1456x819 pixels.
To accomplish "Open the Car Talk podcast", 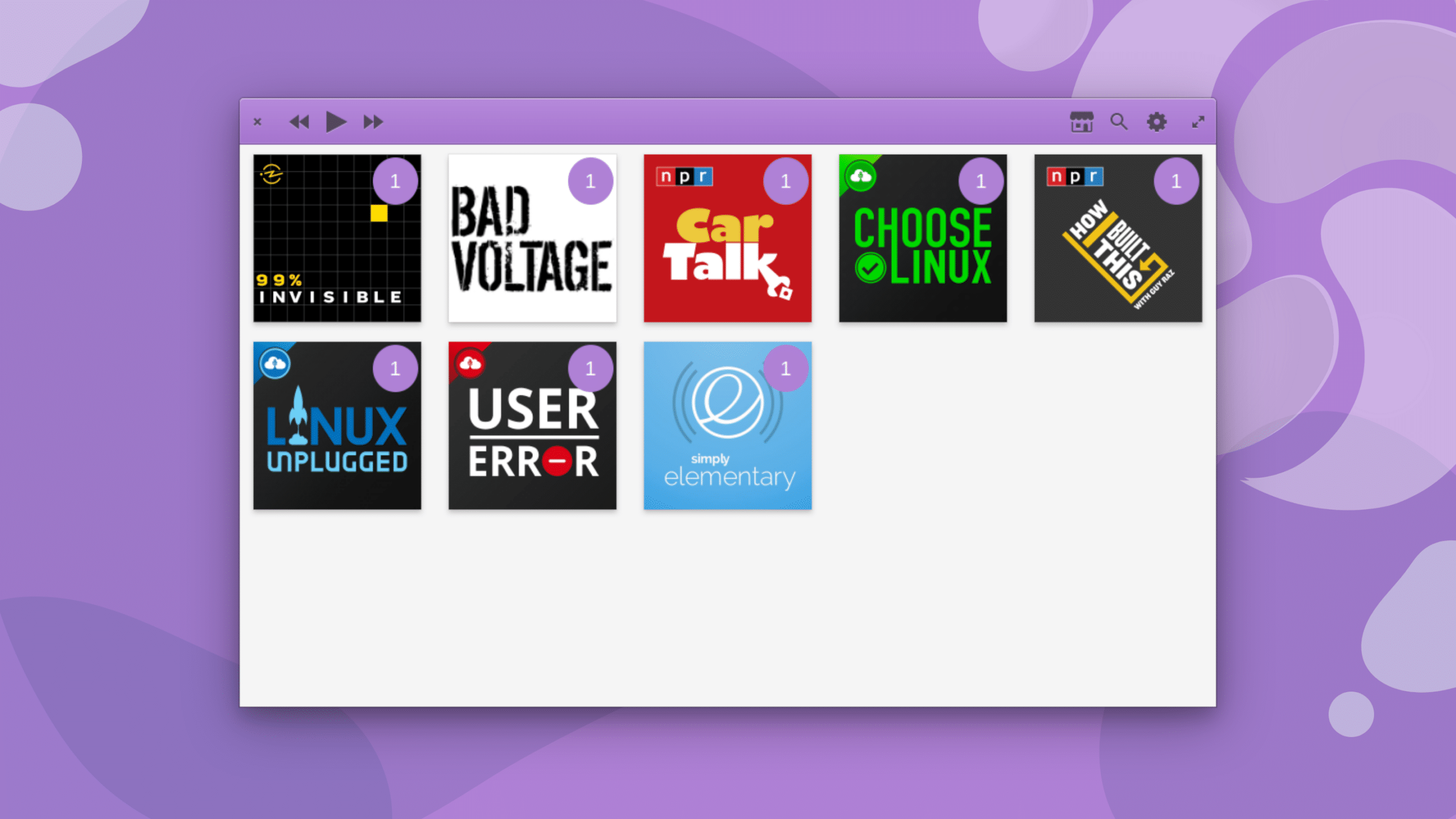I will point(727,238).
